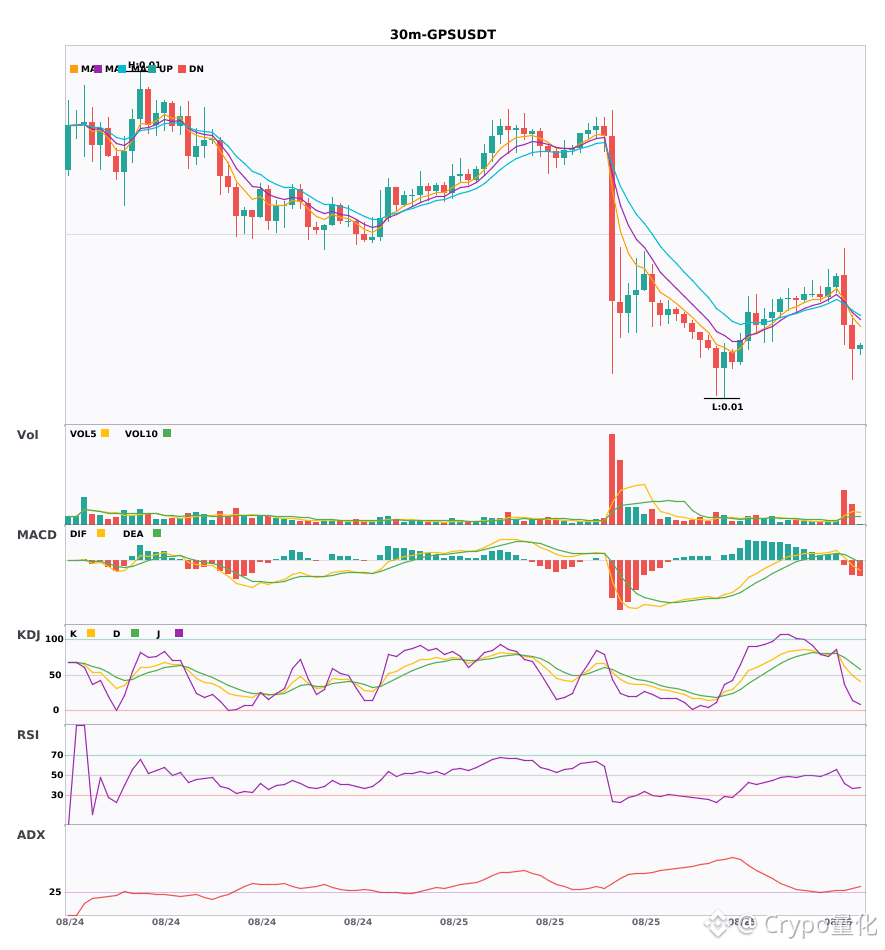This screenshot has height=950, width=885.
Task: Click the purple MA legend swatch
Action: click(x=98, y=69)
